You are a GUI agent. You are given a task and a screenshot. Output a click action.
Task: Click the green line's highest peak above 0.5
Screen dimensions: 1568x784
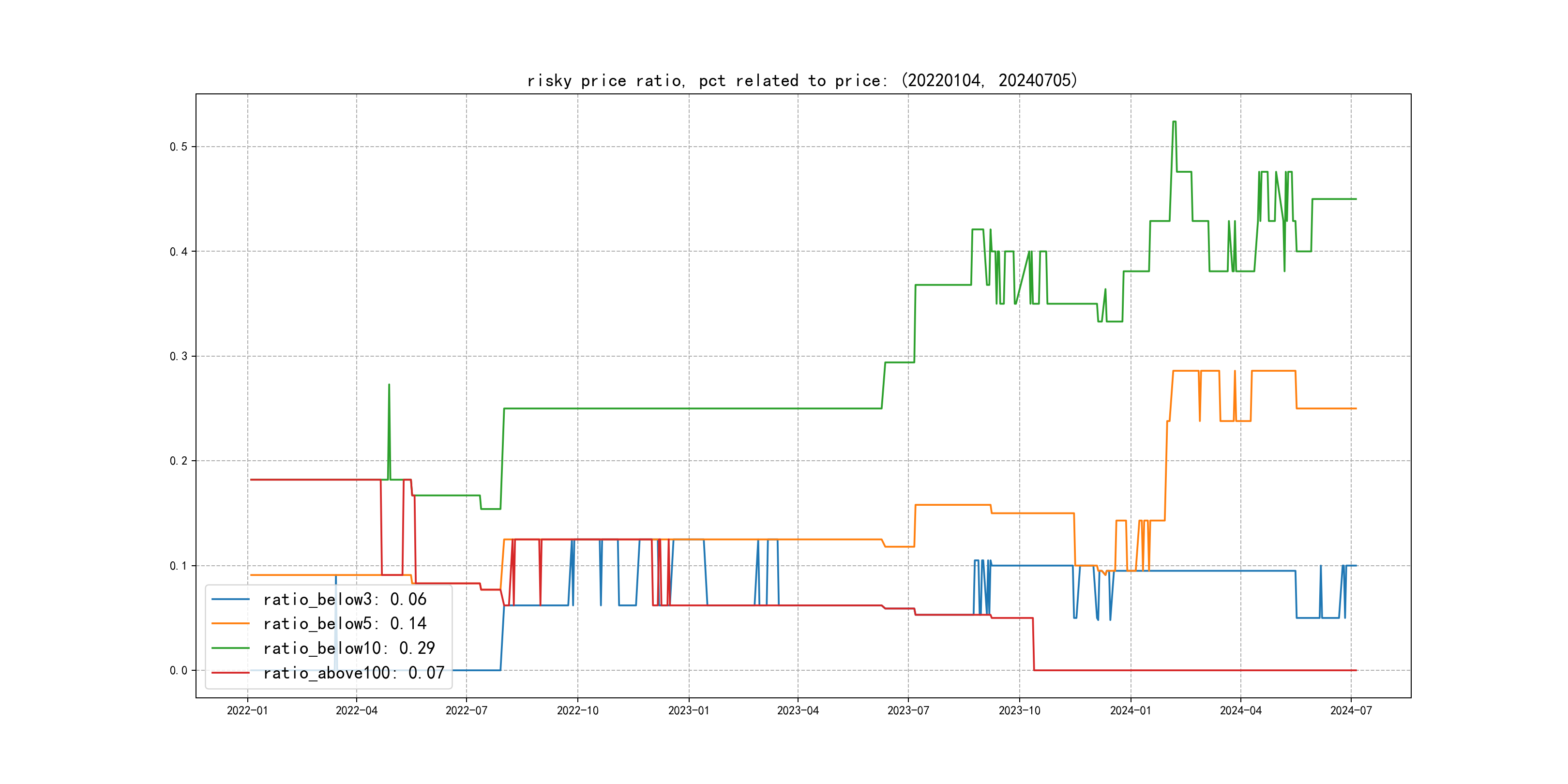click(x=1174, y=122)
